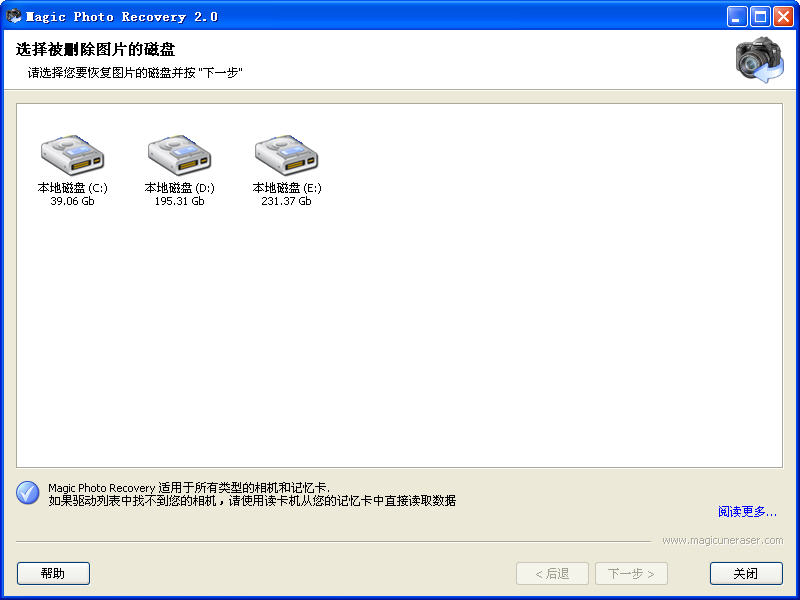This screenshot has height=600, width=800.
Task: Click the camera logo in the header
Action: (759, 60)
